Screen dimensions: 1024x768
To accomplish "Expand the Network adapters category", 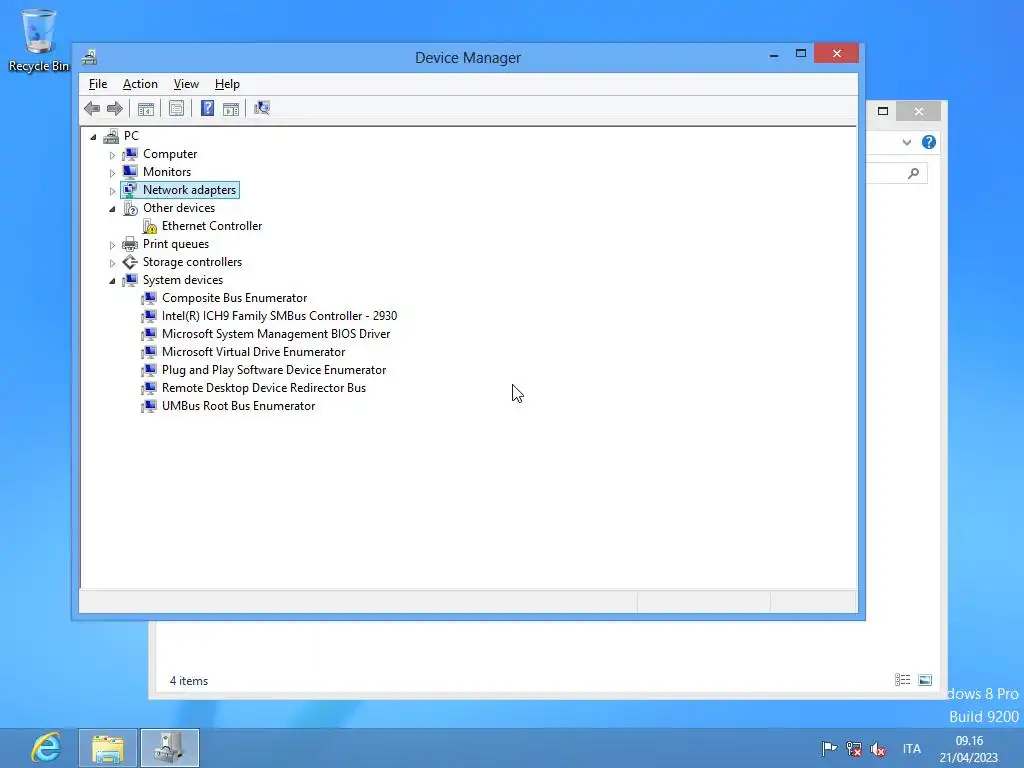I will 112,191.
